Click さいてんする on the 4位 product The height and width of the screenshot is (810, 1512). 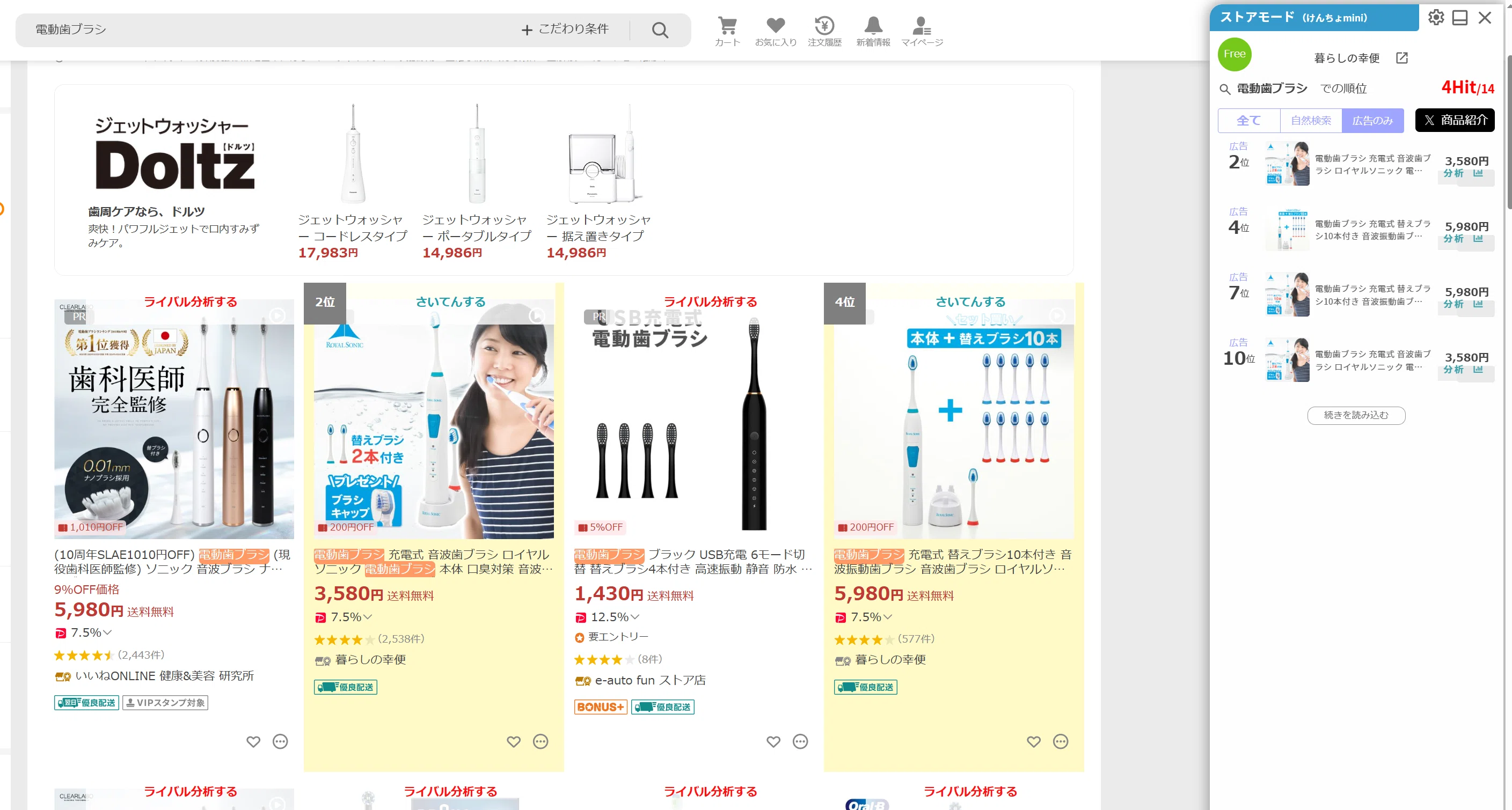970,301
